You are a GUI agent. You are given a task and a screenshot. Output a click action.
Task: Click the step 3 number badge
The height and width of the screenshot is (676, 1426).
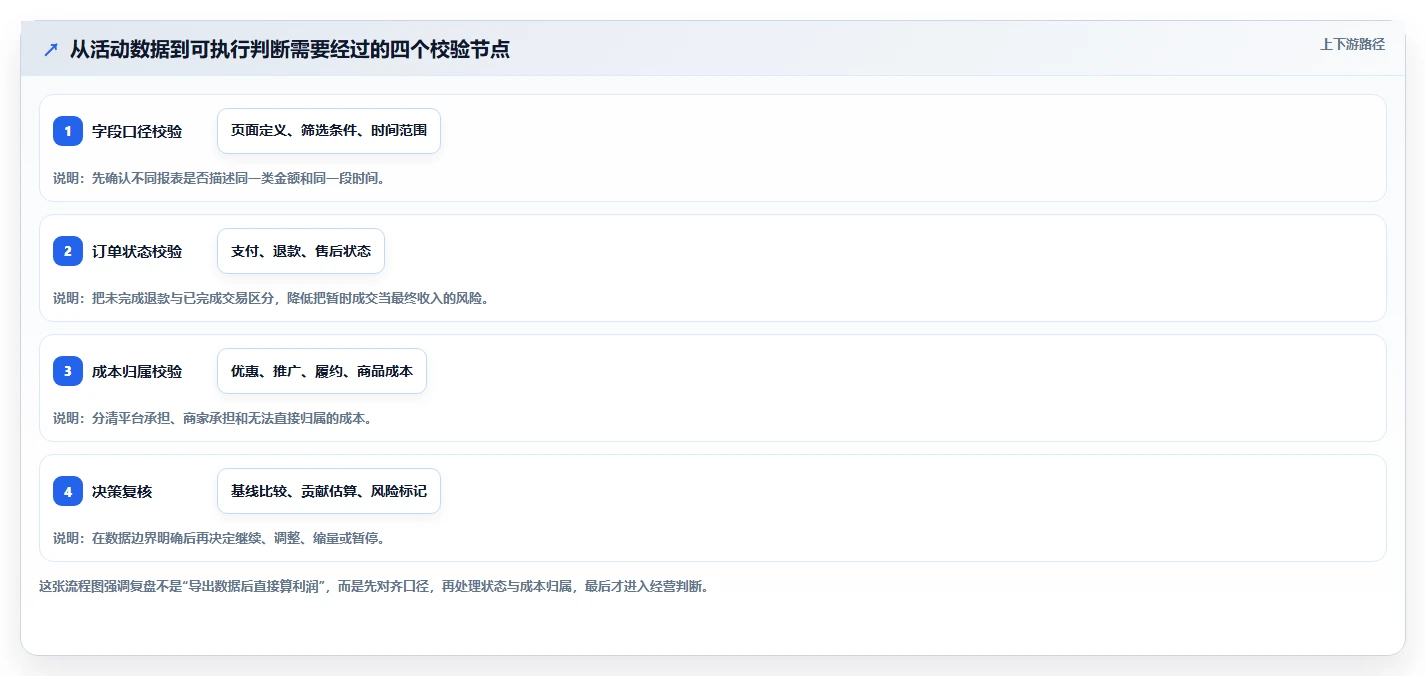68,371
